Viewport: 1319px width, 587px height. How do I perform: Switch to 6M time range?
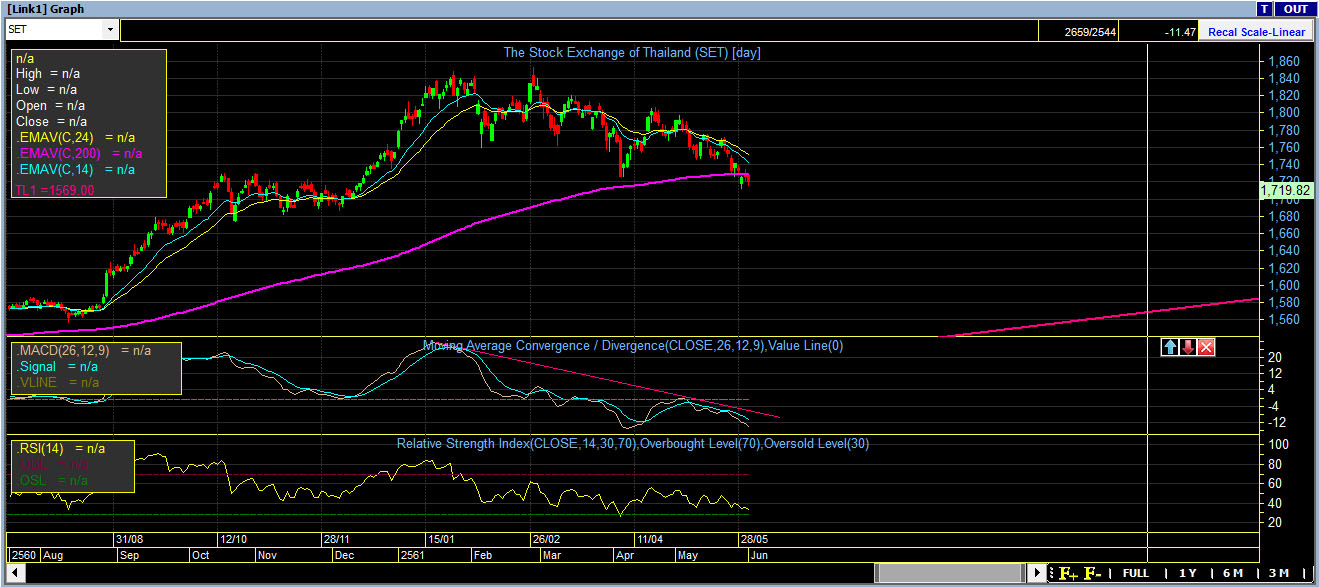coord(1233,574)
